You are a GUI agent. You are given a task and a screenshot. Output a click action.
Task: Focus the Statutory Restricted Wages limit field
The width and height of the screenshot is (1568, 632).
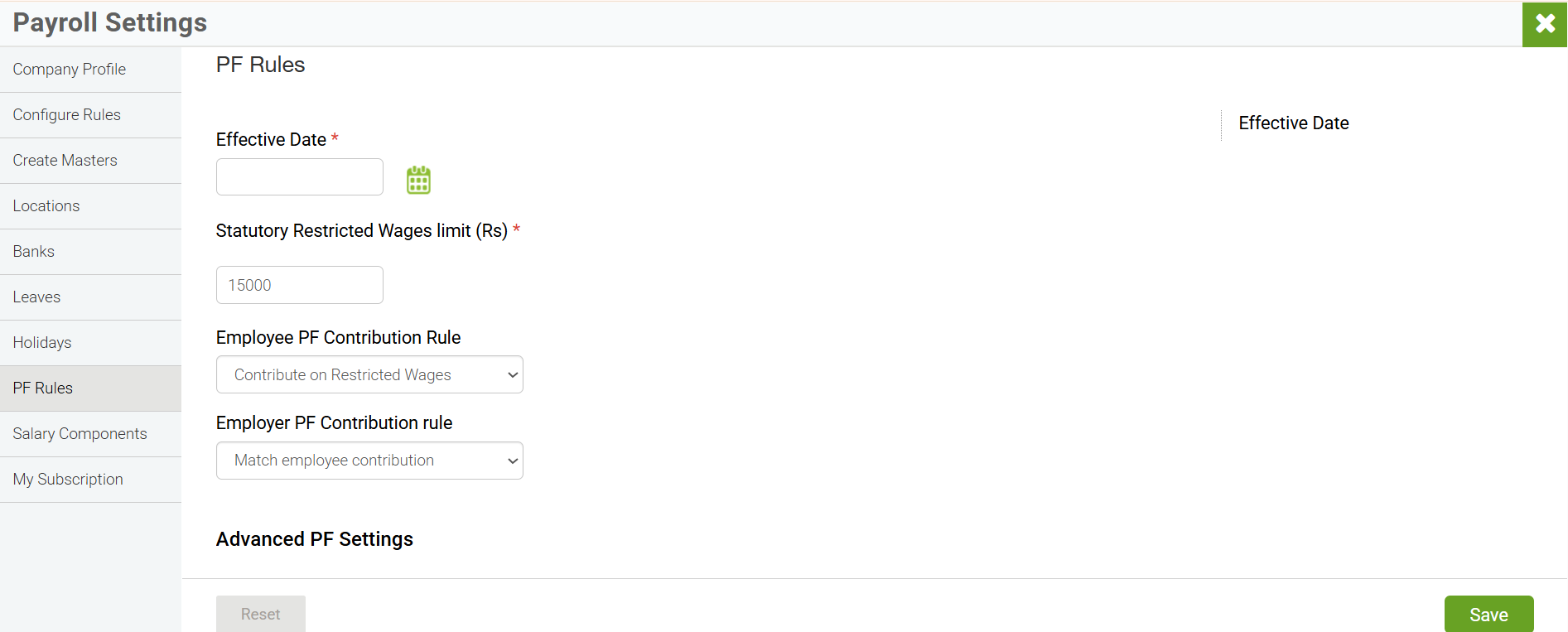300,285
